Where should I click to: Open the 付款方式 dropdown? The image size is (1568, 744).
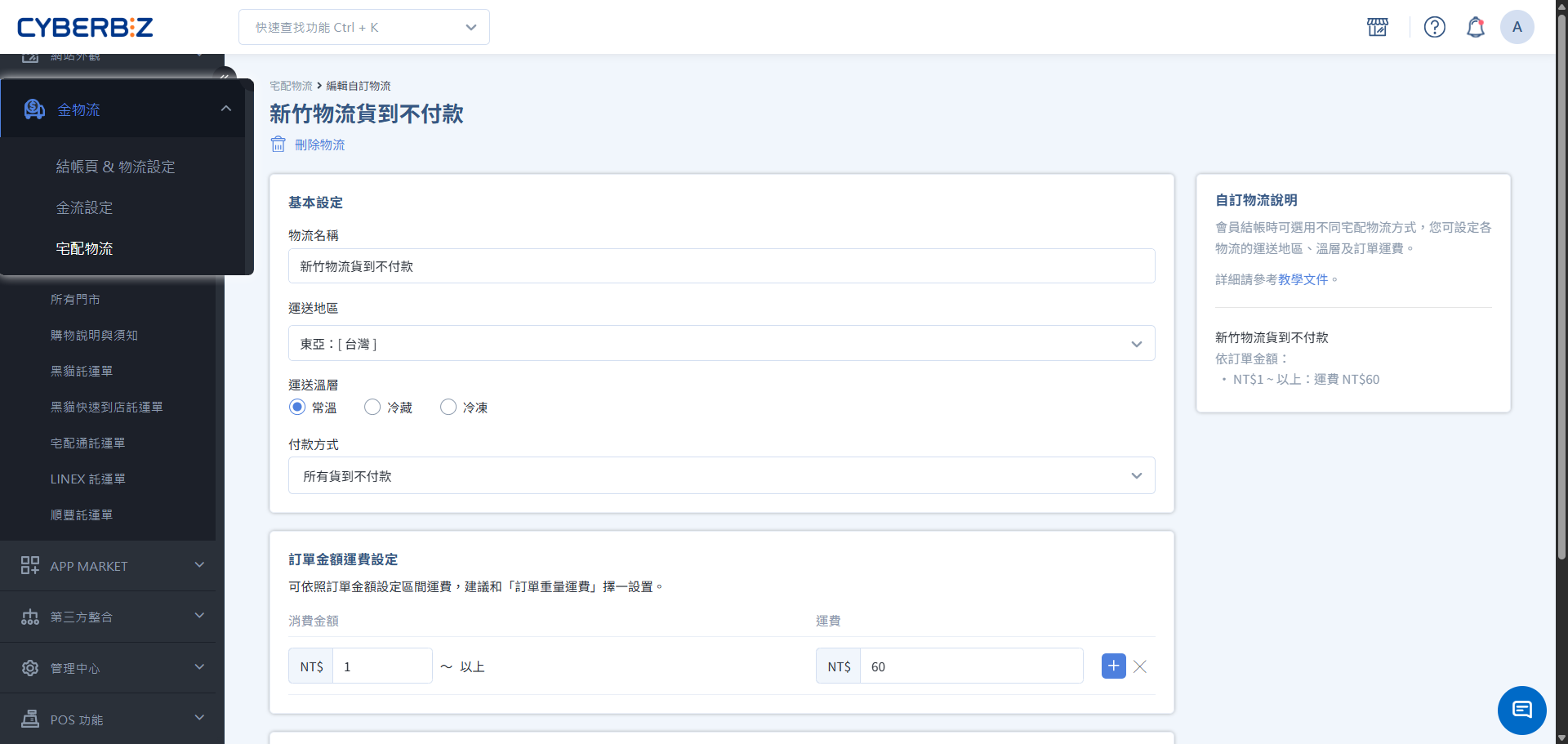tap(721, 476)
